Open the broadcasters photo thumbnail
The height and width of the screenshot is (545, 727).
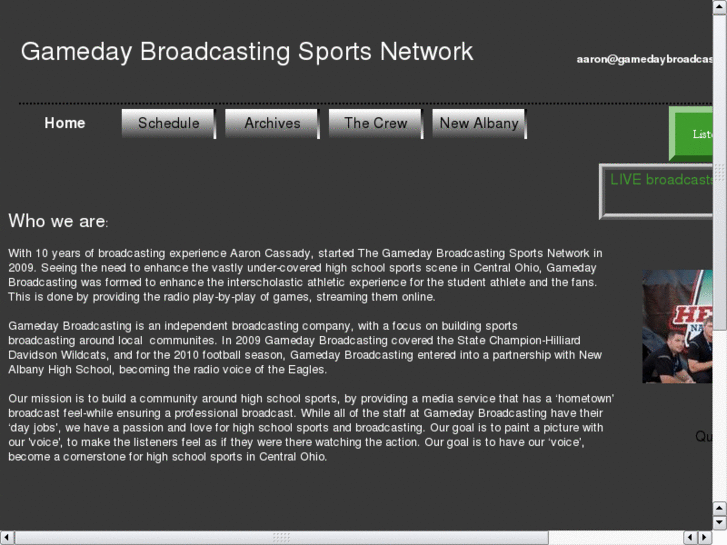tap(677, 327)
